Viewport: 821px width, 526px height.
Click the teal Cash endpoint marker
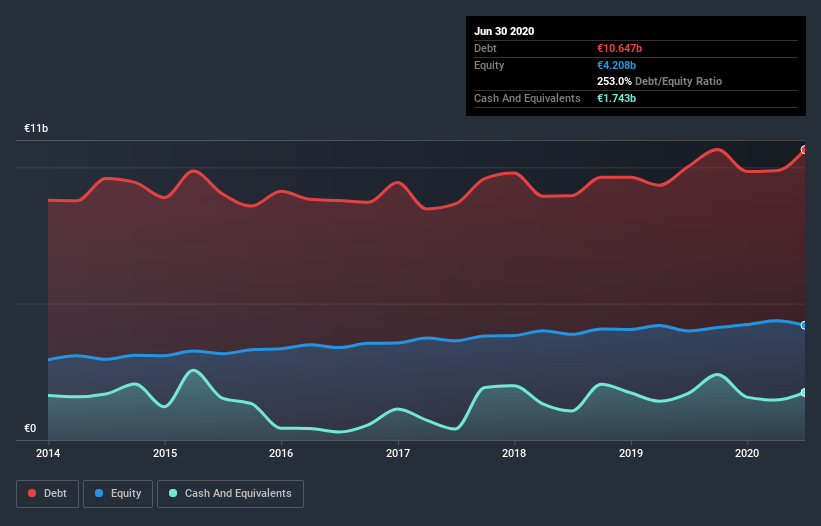(x=804, y=393)
